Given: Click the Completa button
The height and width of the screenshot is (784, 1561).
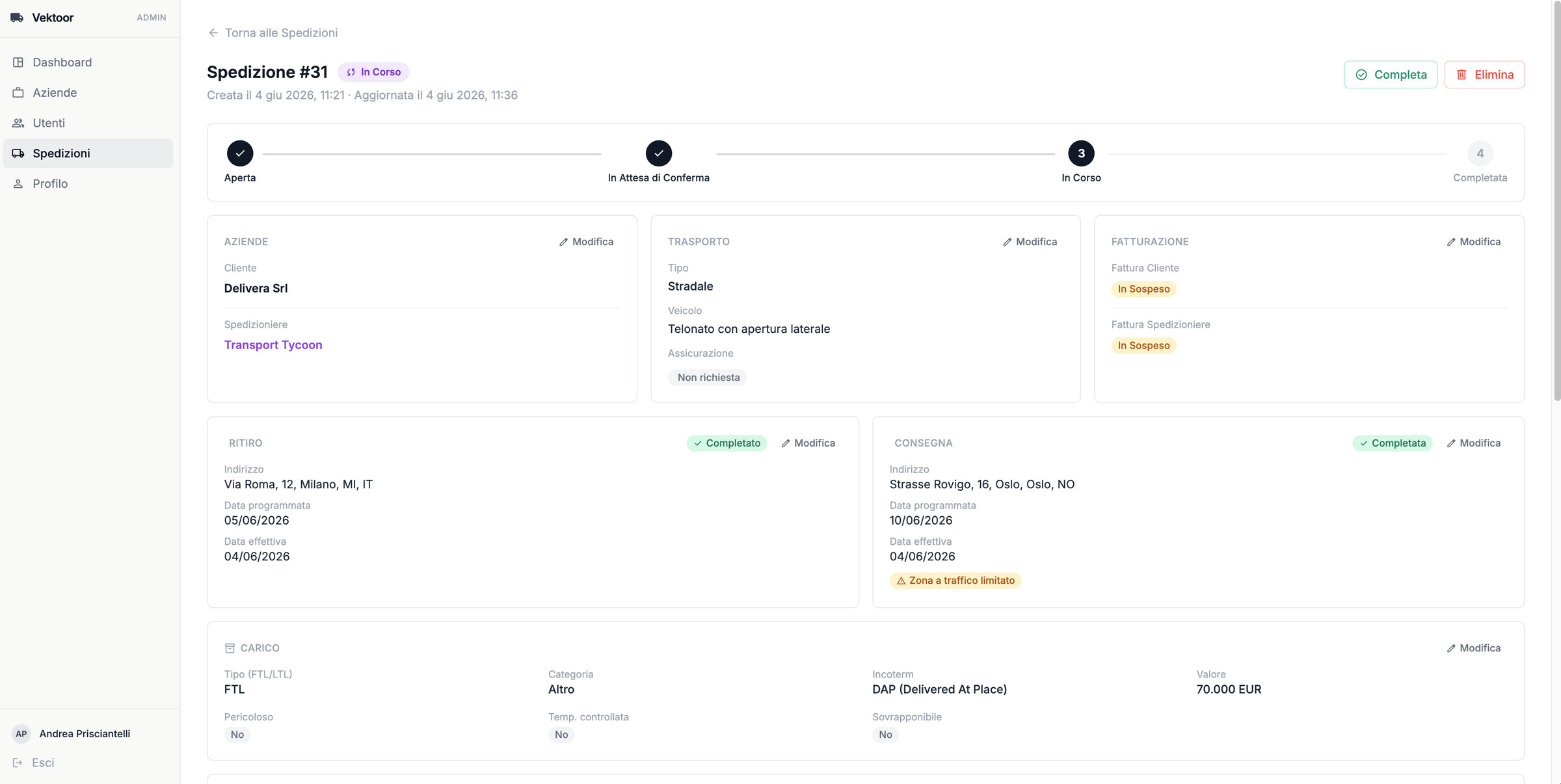Looking at the screenshot, I should [x=1391, y=75].
